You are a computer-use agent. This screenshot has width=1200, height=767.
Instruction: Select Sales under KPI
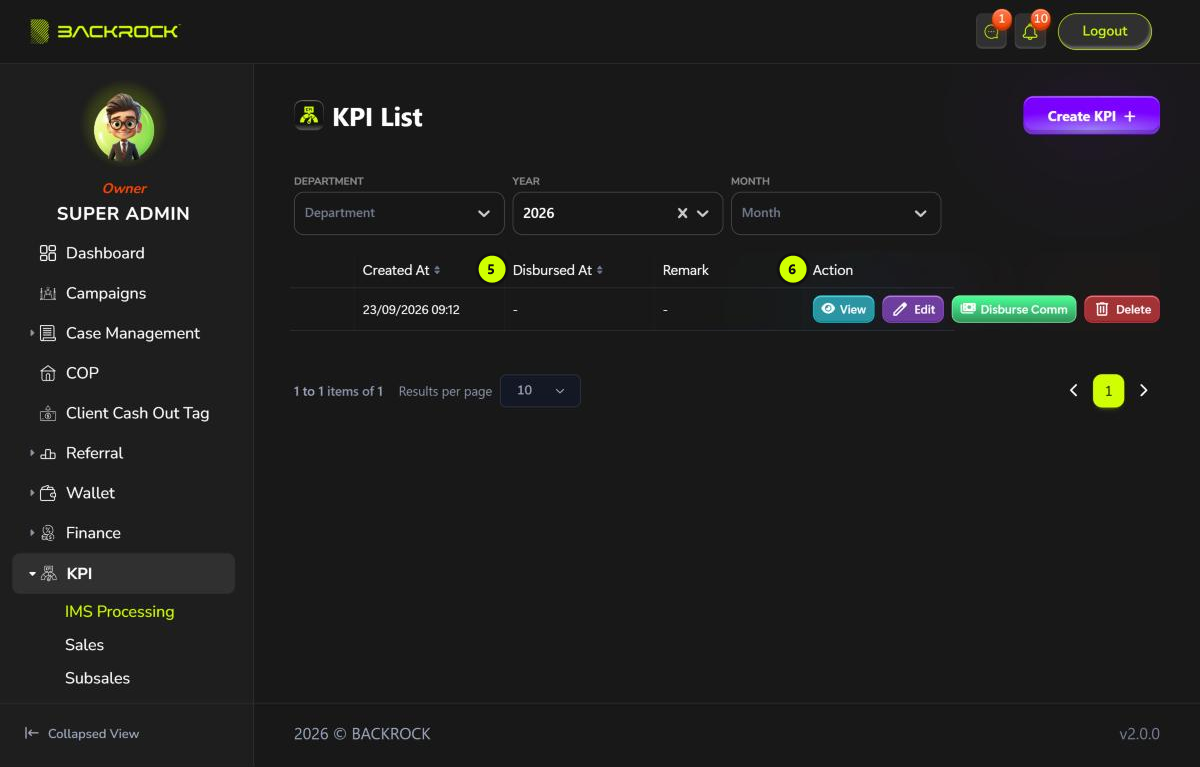85,645
